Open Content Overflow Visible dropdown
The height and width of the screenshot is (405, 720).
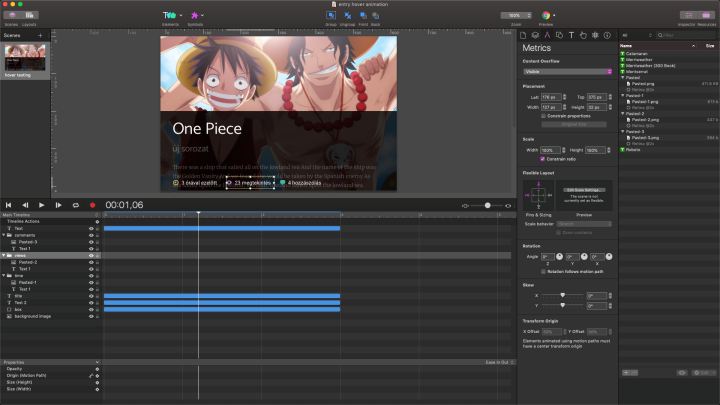pyautogui.click(x=568, y=72)
